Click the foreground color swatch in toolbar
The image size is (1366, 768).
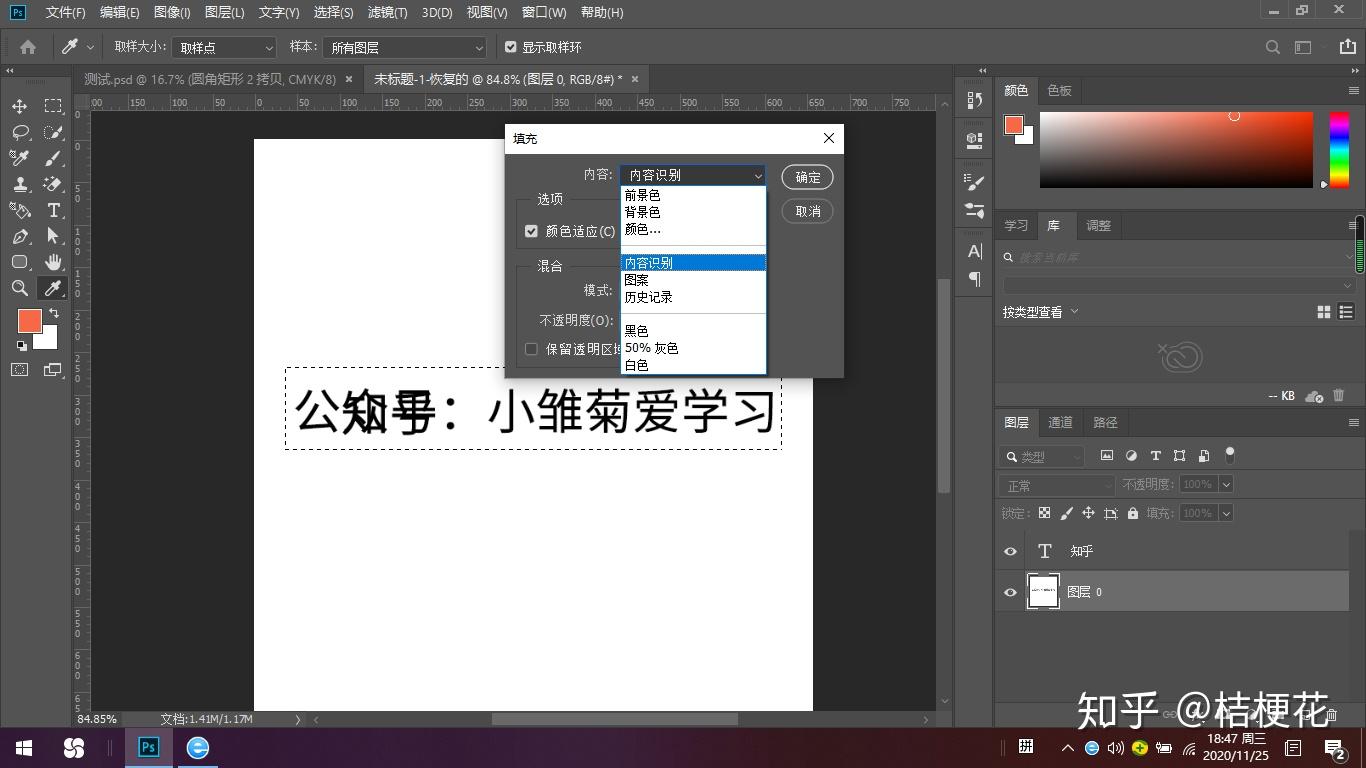pos(29,321)
